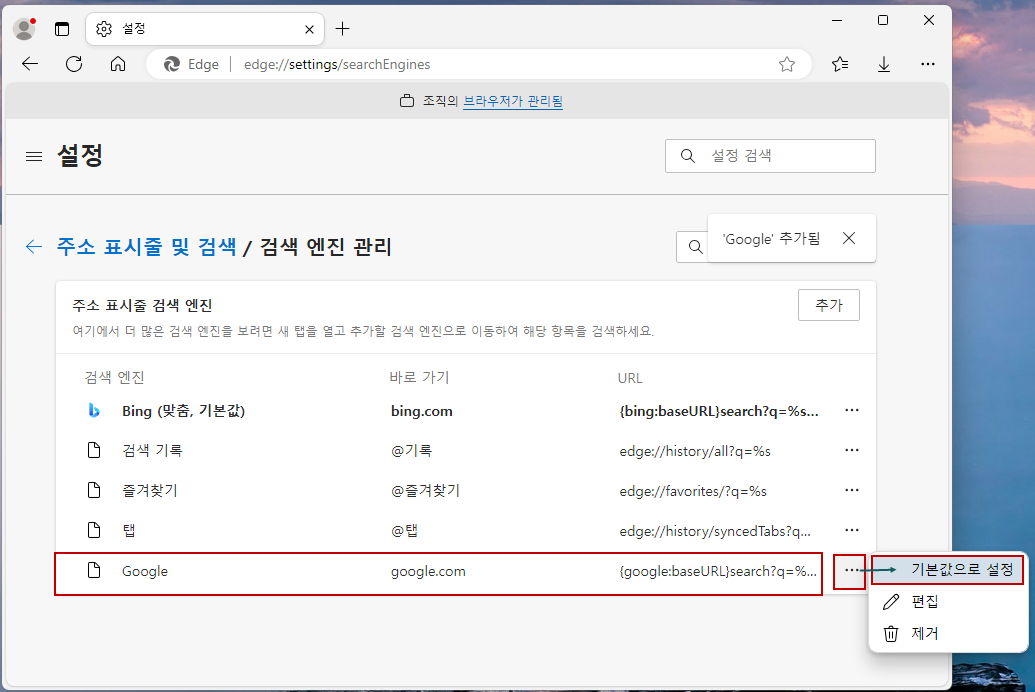The height and width of the screenshot is (692, 1035).
Task: Open more options for 즐겨찾기 row
Action: point(851,490)
